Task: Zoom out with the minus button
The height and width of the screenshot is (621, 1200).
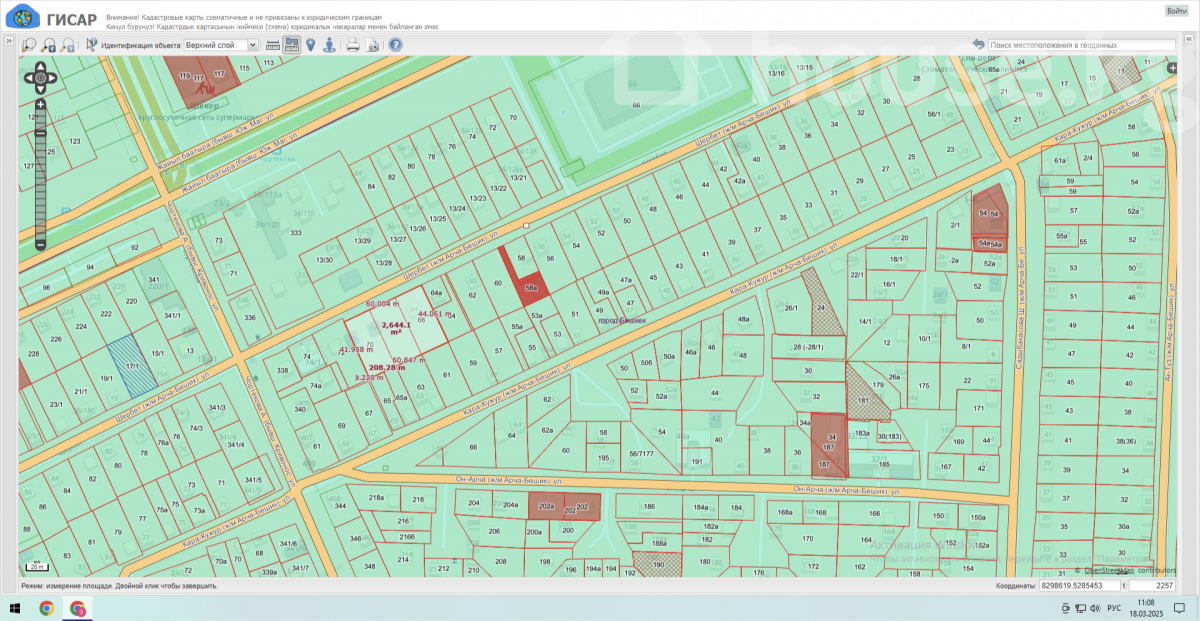Action: tap(40, 244)
